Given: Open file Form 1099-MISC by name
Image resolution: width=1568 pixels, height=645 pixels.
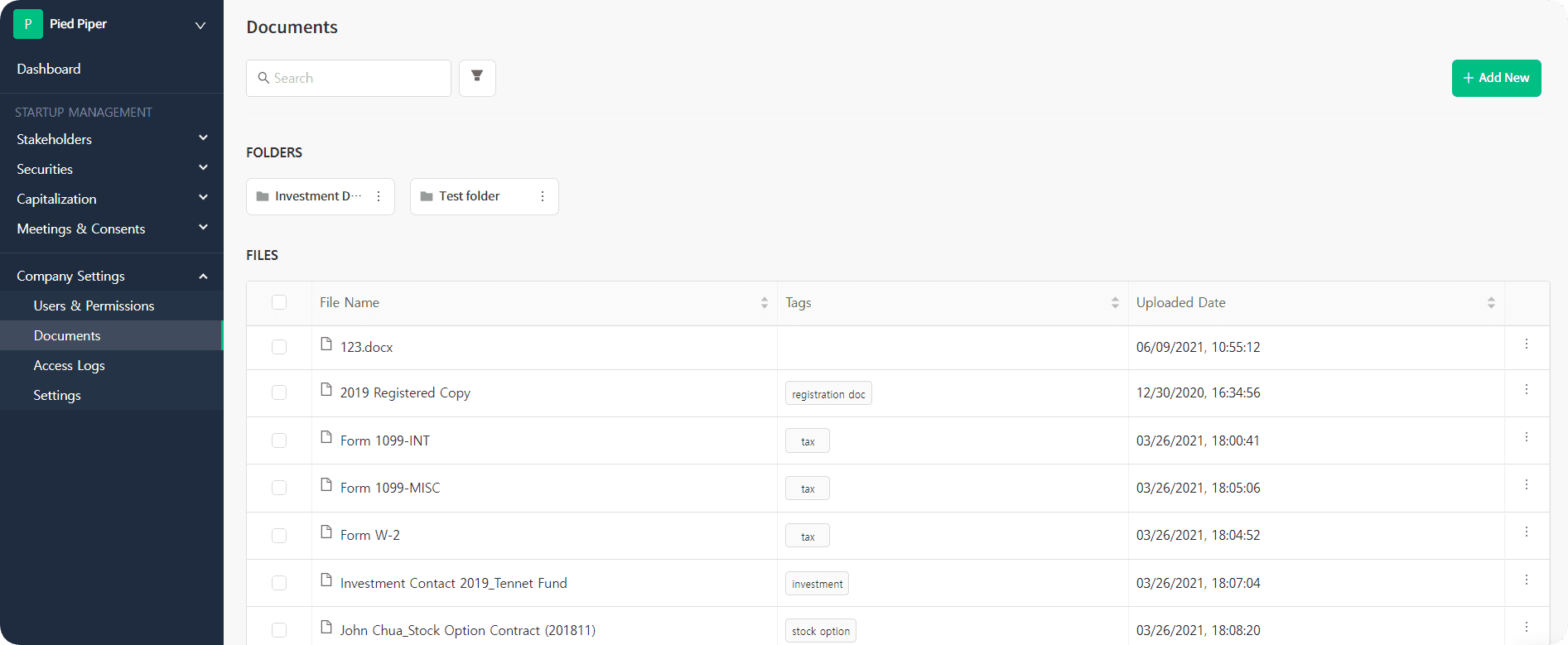Looking at the screenshot, I should point(390,488).
